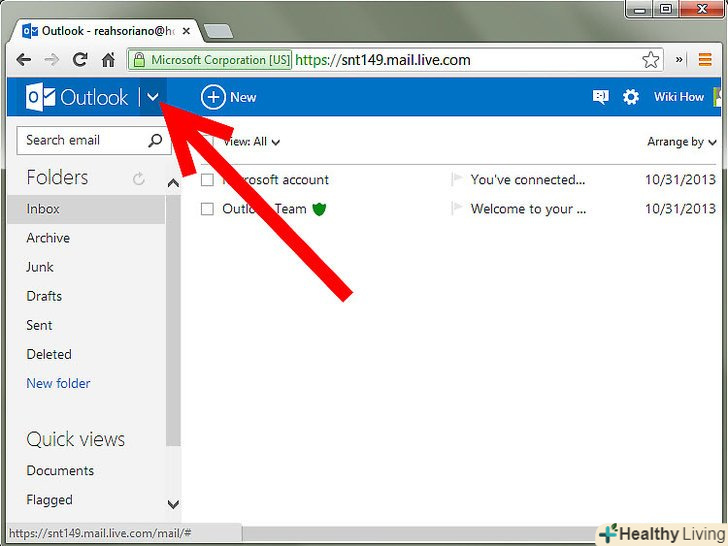
Task: Open Outlook app switcher dropdown arrow
Action: pyautogui.click(x=153, y=97)
